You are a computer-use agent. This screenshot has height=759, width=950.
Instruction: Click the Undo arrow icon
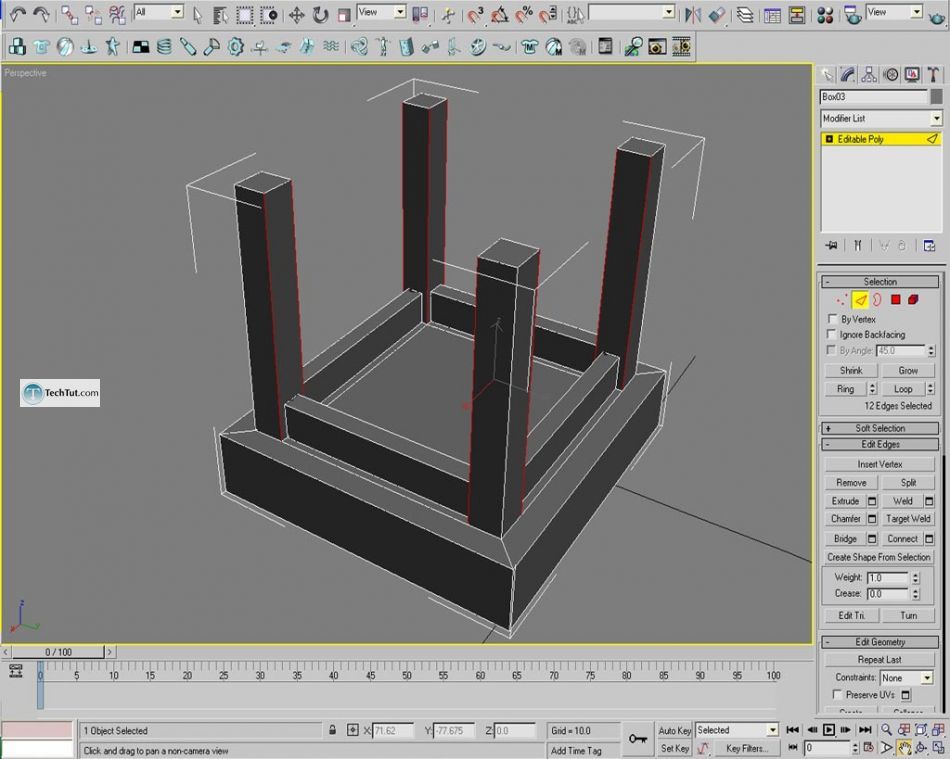(x=18, y=14)
